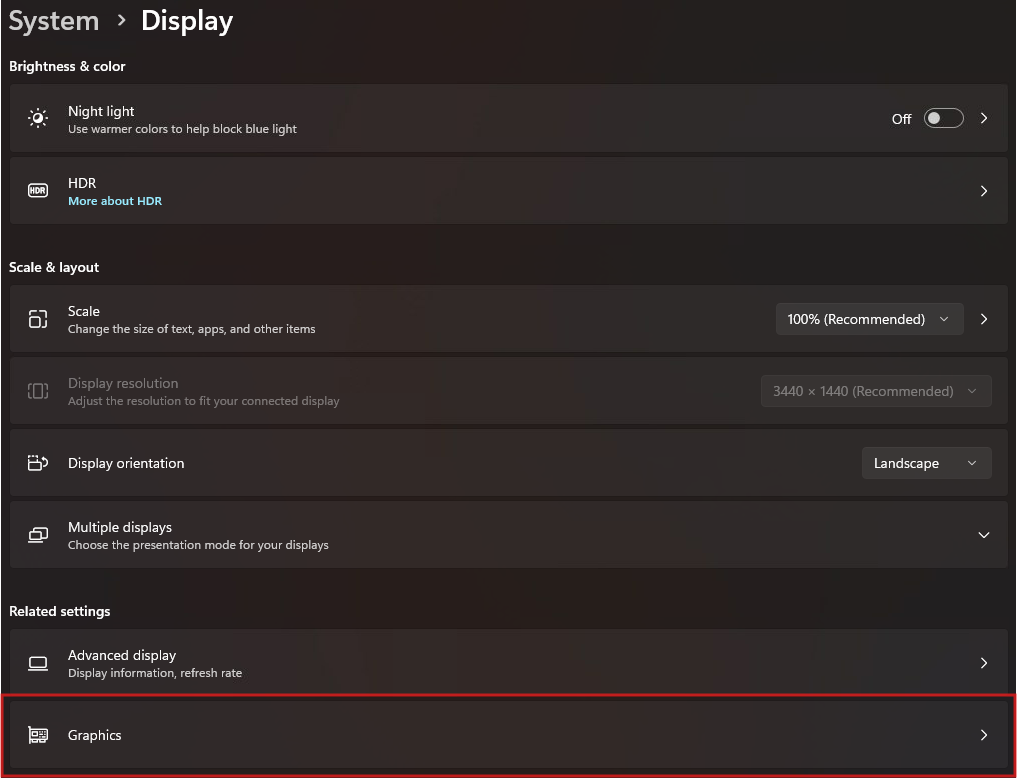Viewport: 1017px width, 778px height.
Task: Click the Display orientation icon
Action: 37,462
